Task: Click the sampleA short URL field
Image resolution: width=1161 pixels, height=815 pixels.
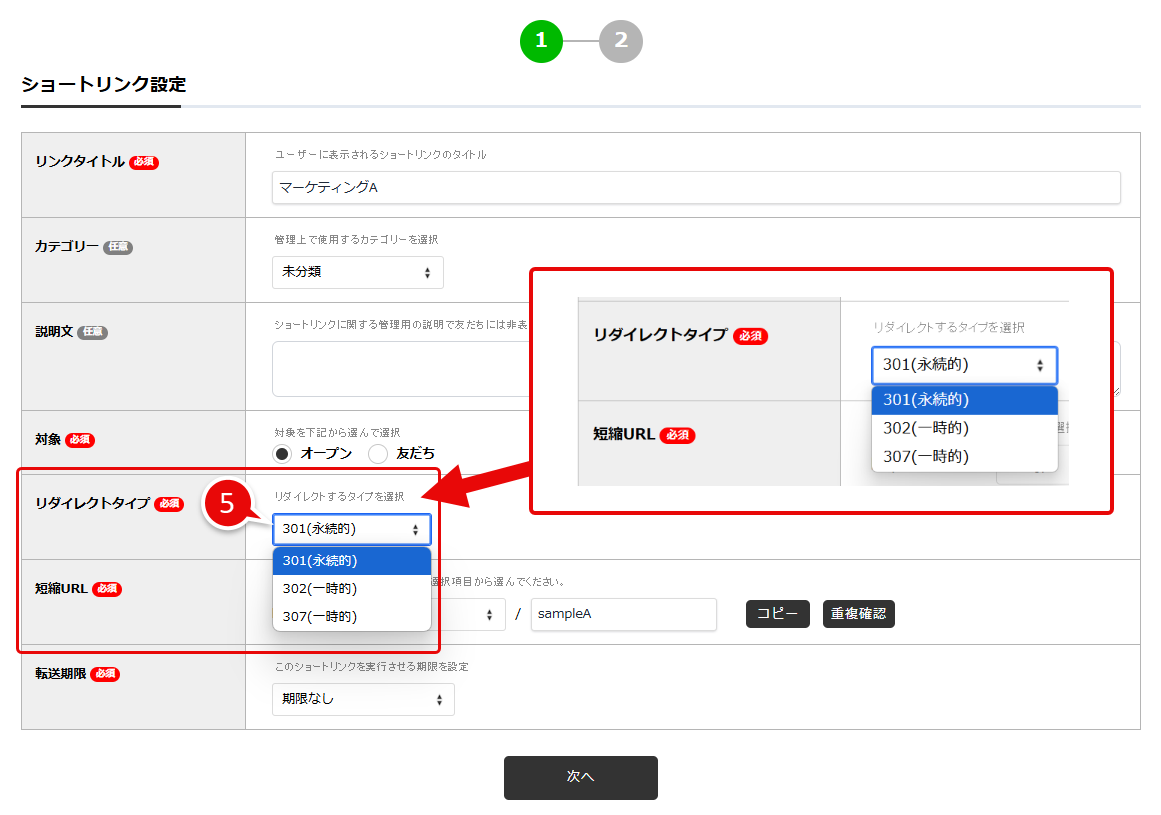Action: 623,614
